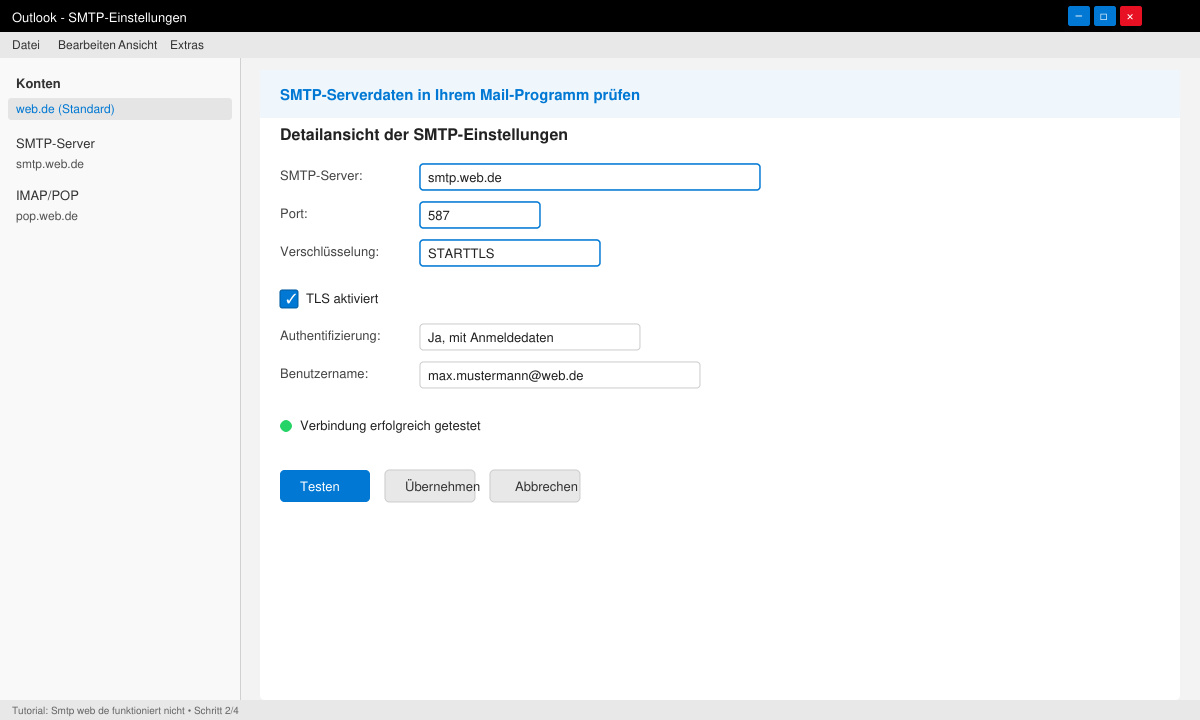
Task: Focus the SMTP-Server input field
Action: [x=590, y=177]
